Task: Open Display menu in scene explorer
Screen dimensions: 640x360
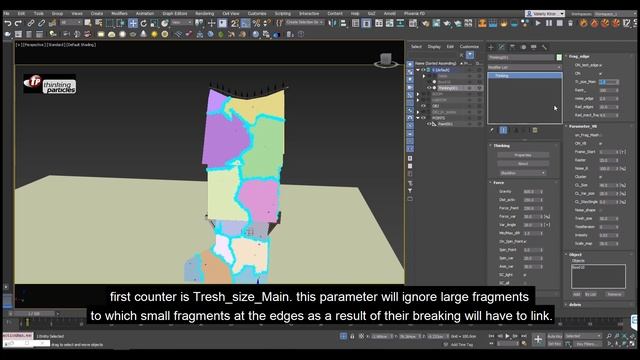Action: 434,47
